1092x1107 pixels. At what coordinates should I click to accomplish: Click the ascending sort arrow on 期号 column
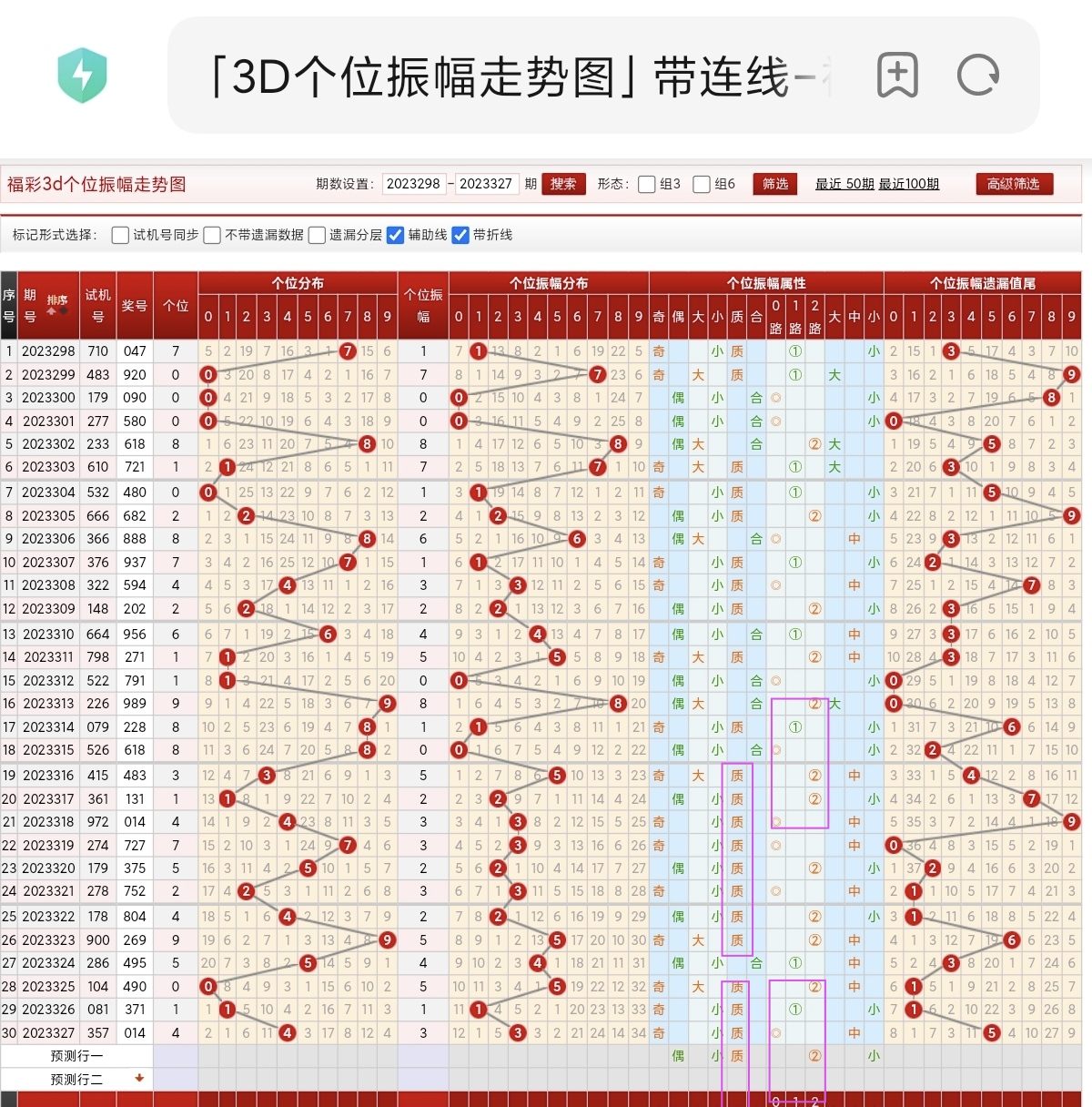(51, 310)
